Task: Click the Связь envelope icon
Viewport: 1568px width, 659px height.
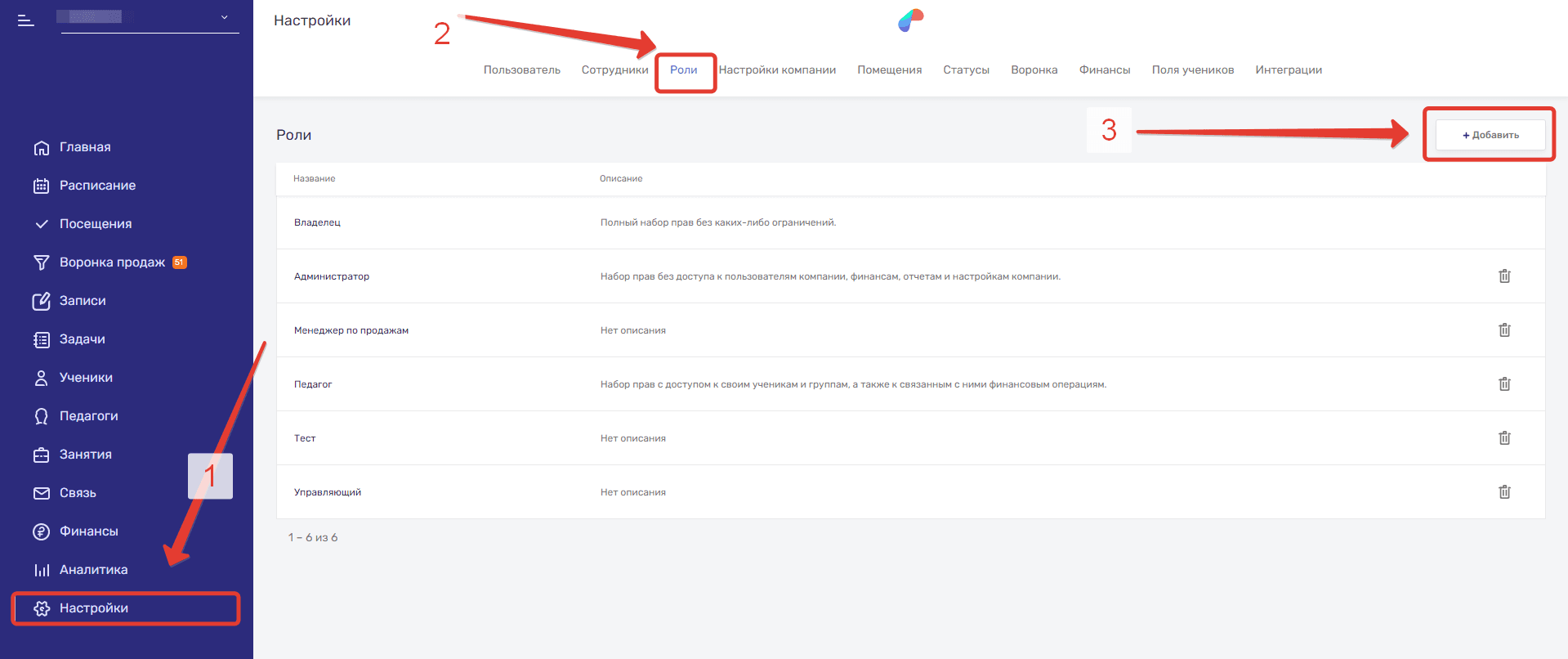Action: pyautogui.click(x=41, y=493)
